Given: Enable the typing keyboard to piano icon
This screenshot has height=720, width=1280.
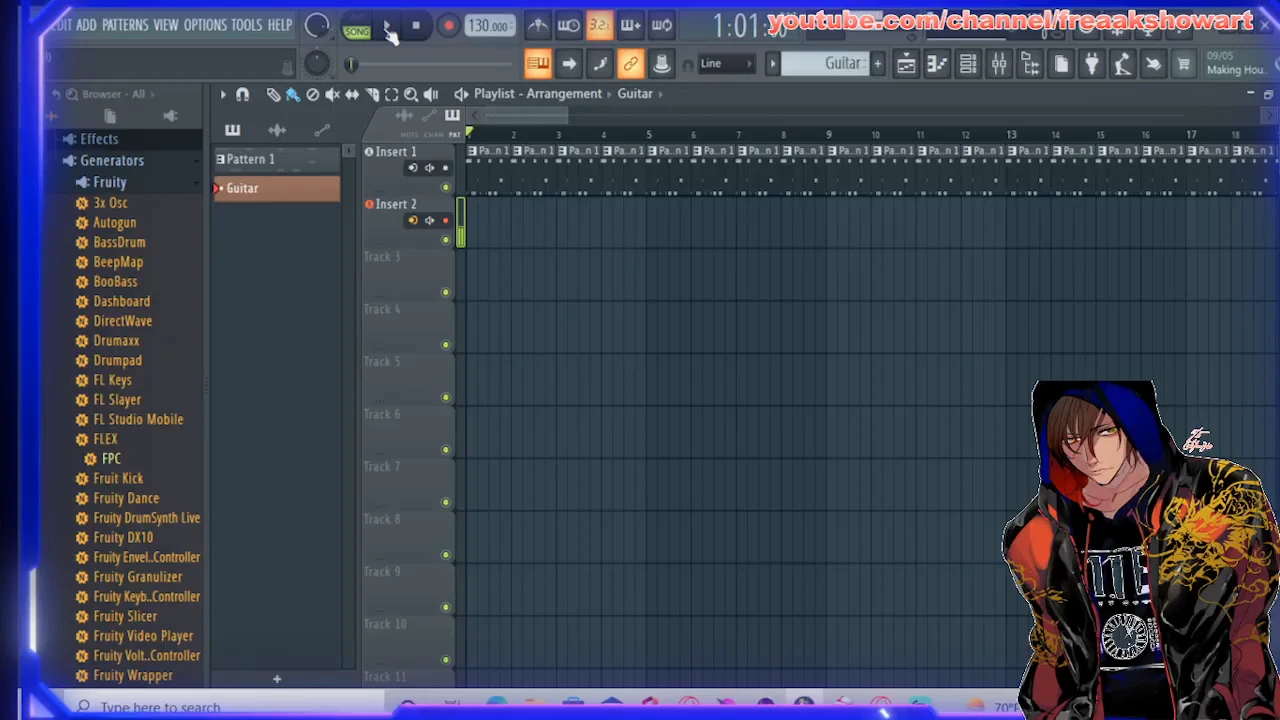Looking at the screenshot, I should pyautogui.click(x=538, y=64).
